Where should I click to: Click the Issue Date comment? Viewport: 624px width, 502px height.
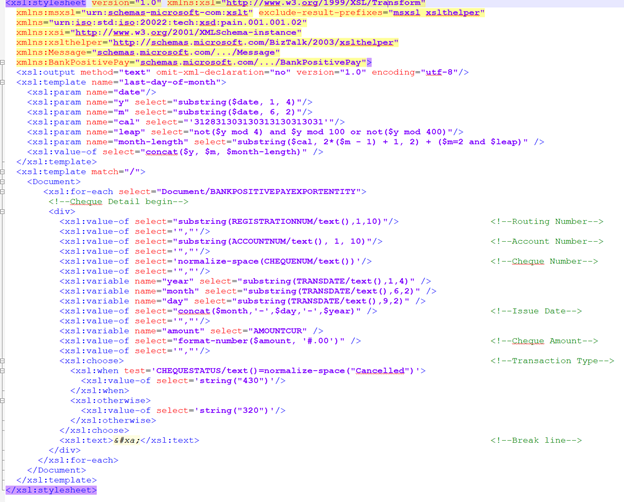(x=536, y=311)
